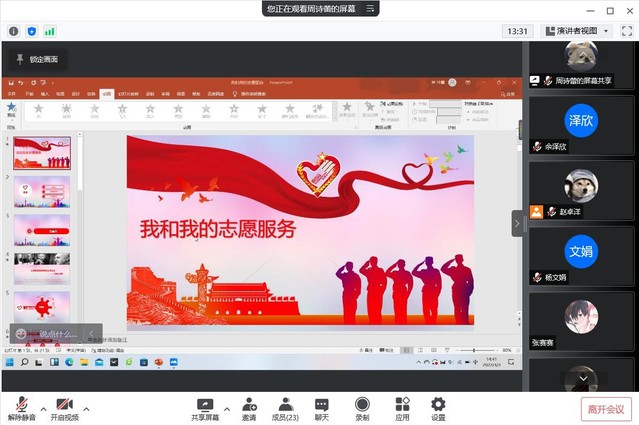Show more participants down chevron
The height and width of the screenshot is (425, 639).
click(583, 379)
